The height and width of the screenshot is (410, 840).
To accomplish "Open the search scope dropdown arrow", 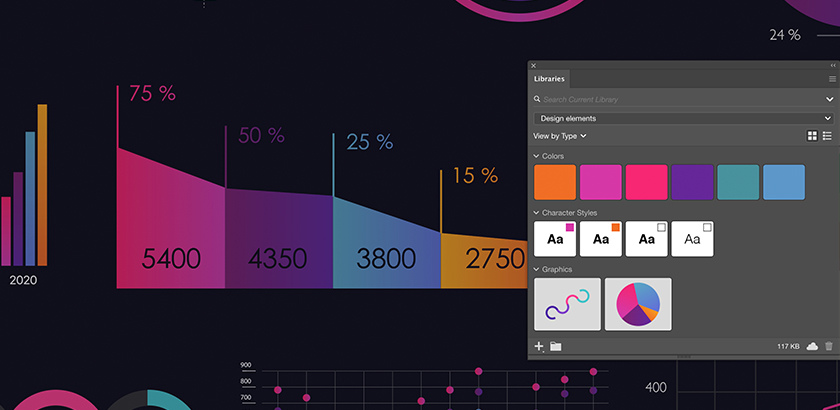I will pyautogui.click(x=829, y=99).
